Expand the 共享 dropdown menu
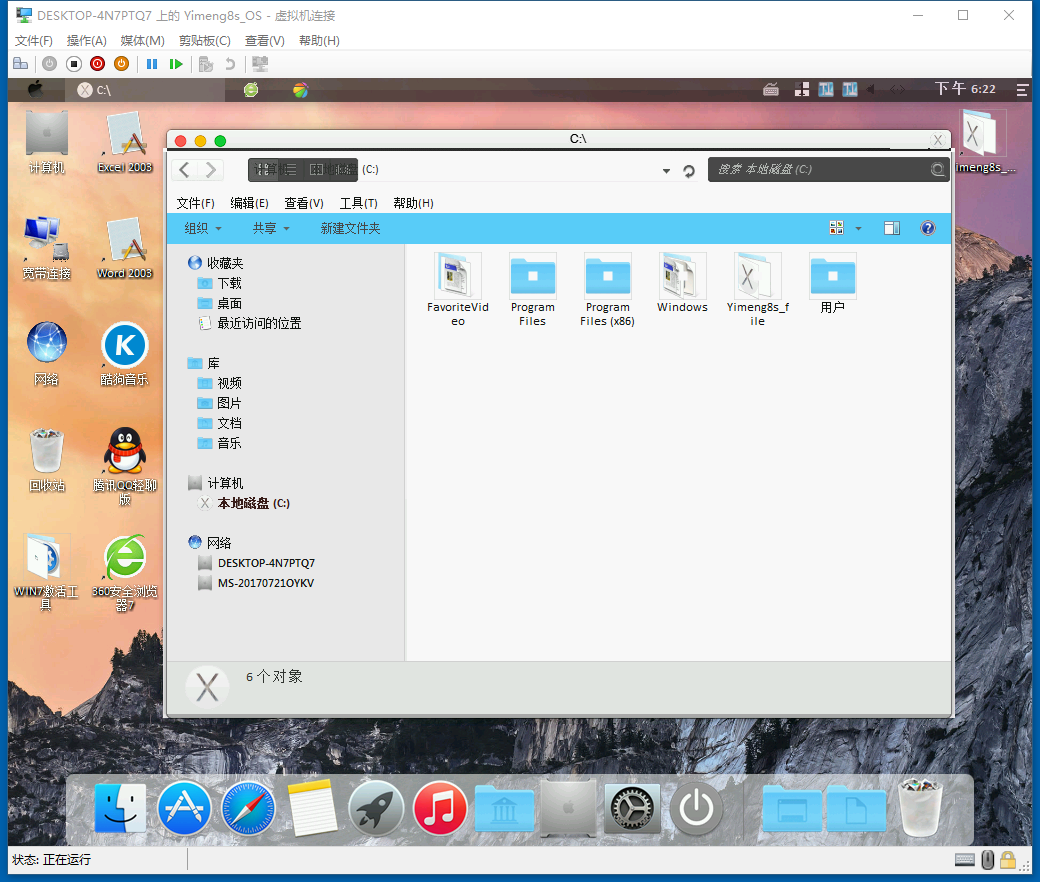1040x882 pixels. [x=271, y=228]
